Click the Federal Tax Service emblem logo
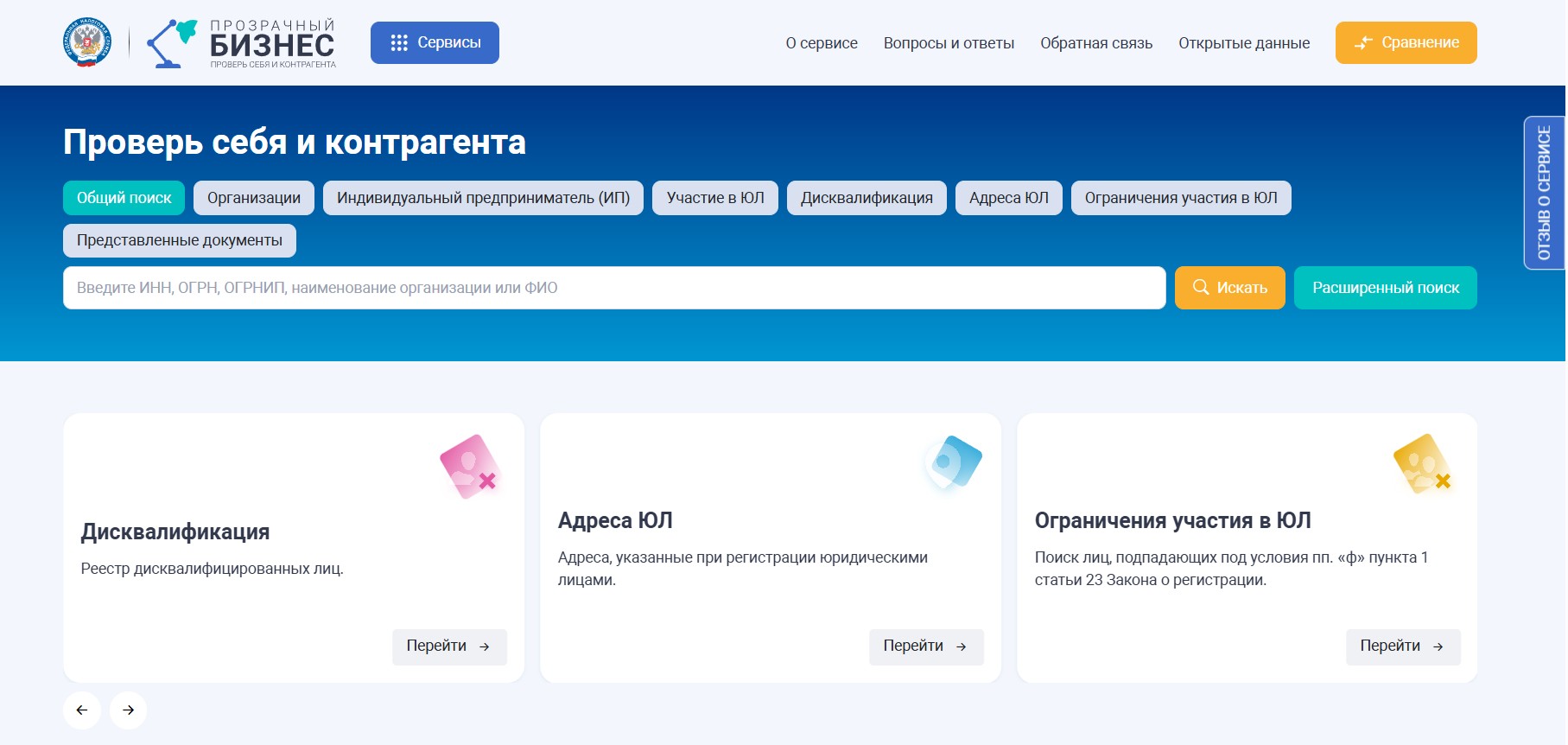This screenshot has height=745, width=1568. tap(86, 42)
